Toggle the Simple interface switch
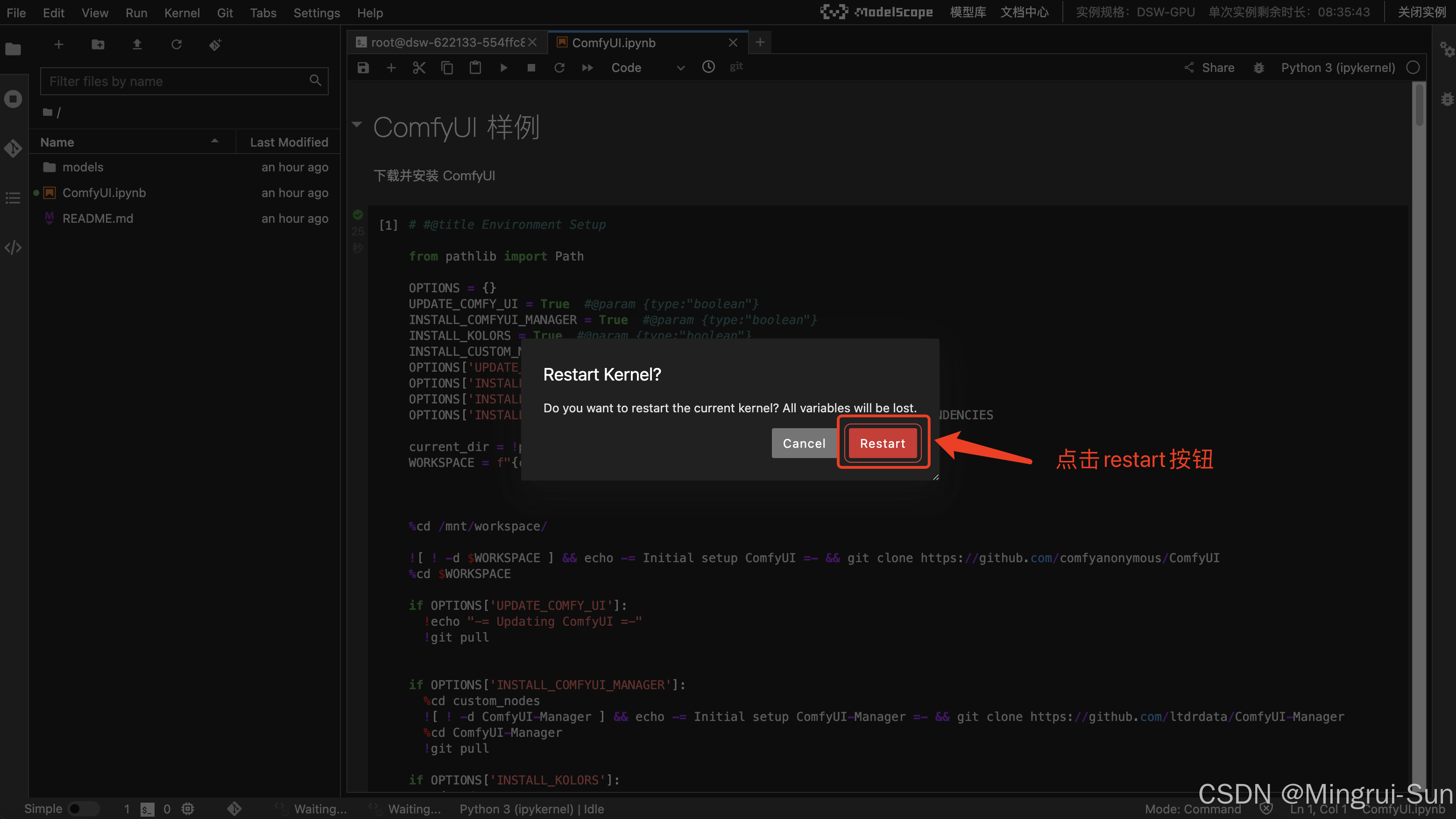The image size is (1456, 819). (82, 809)
